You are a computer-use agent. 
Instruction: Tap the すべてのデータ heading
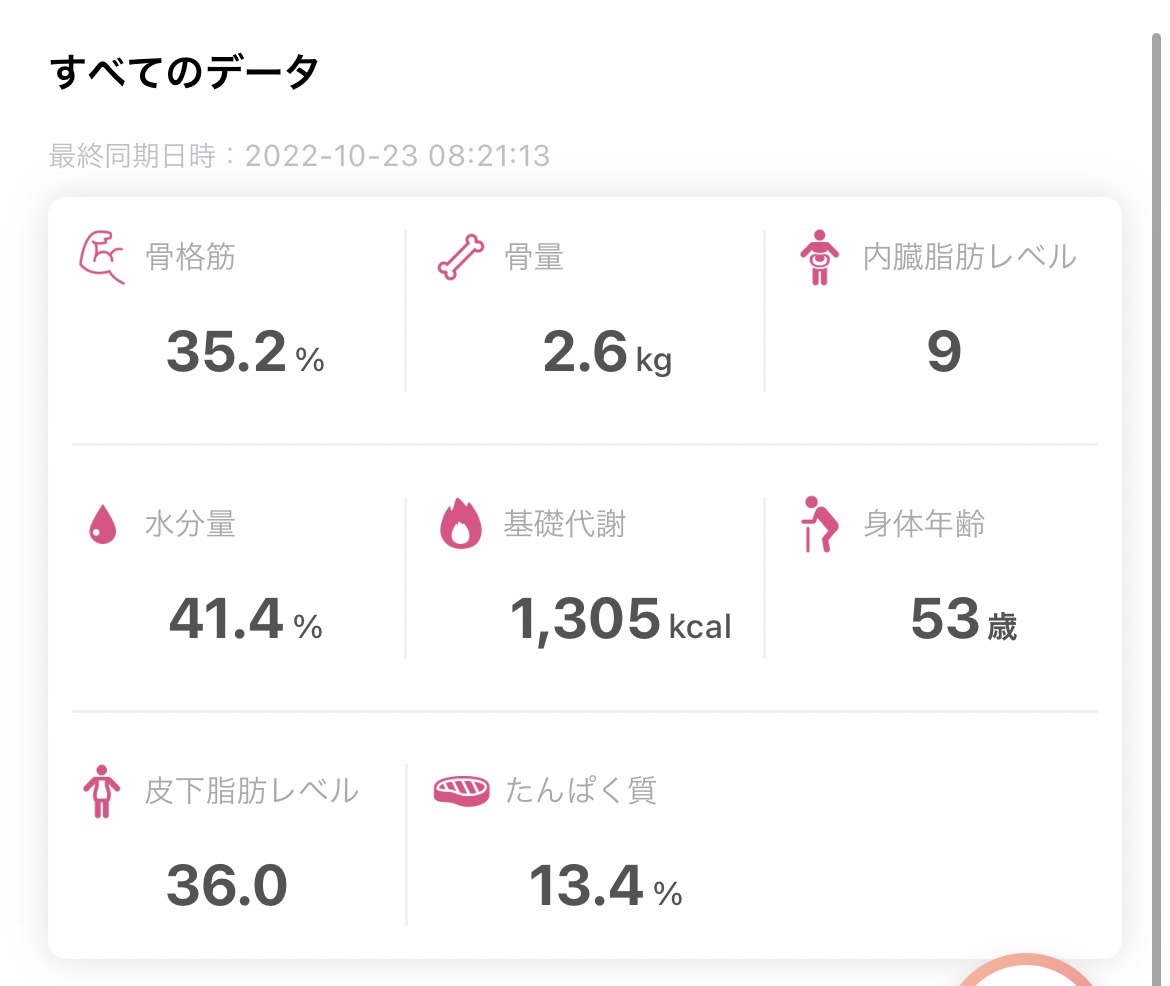(x=184, y=72)
